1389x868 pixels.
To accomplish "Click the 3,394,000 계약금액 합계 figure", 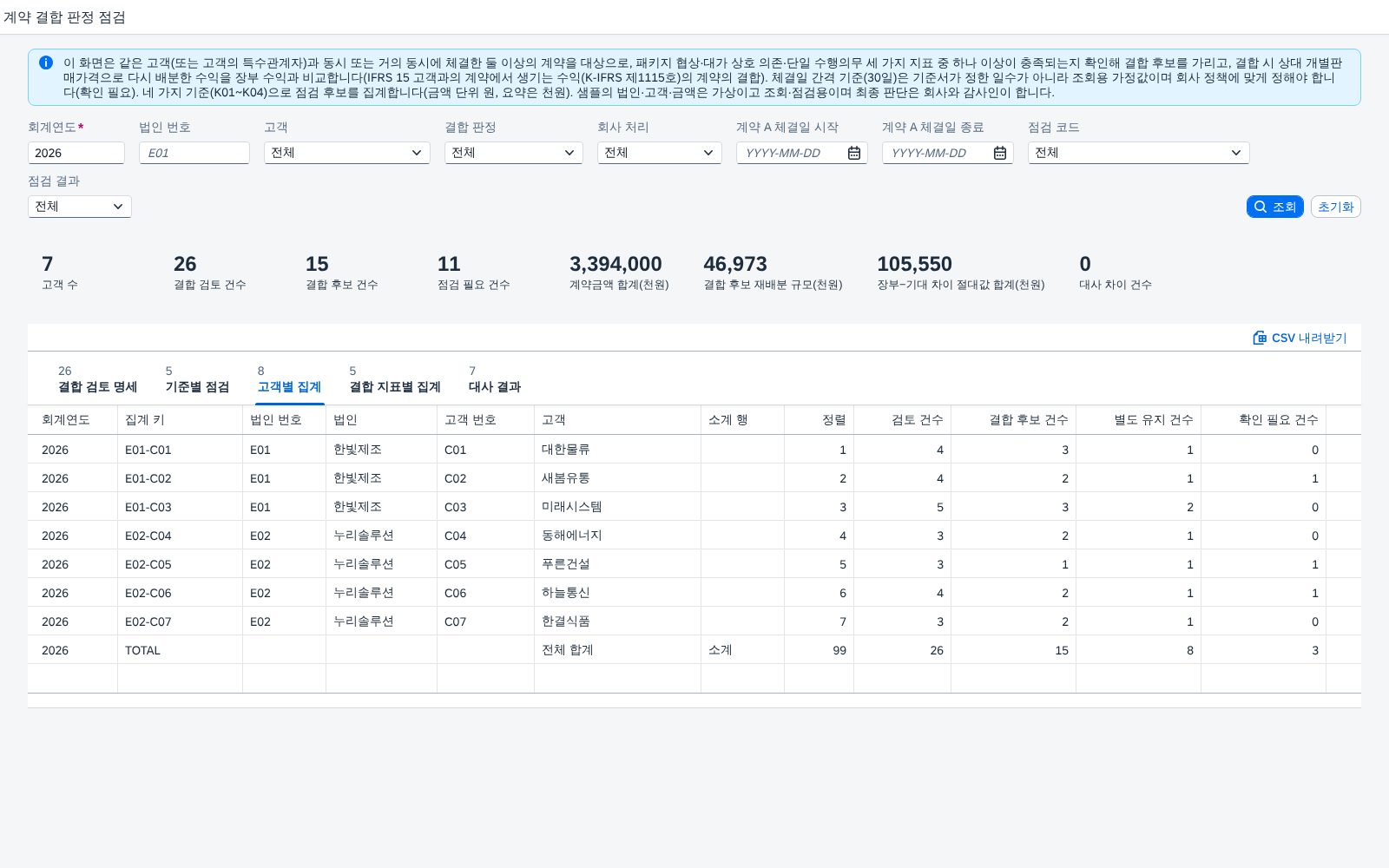I will coord(616,264).
